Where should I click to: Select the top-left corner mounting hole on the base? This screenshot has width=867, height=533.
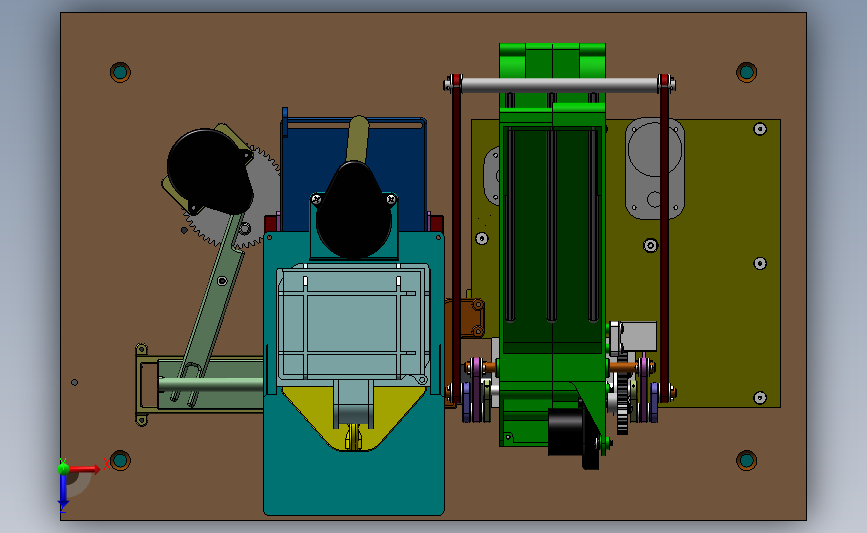(120, 72)
